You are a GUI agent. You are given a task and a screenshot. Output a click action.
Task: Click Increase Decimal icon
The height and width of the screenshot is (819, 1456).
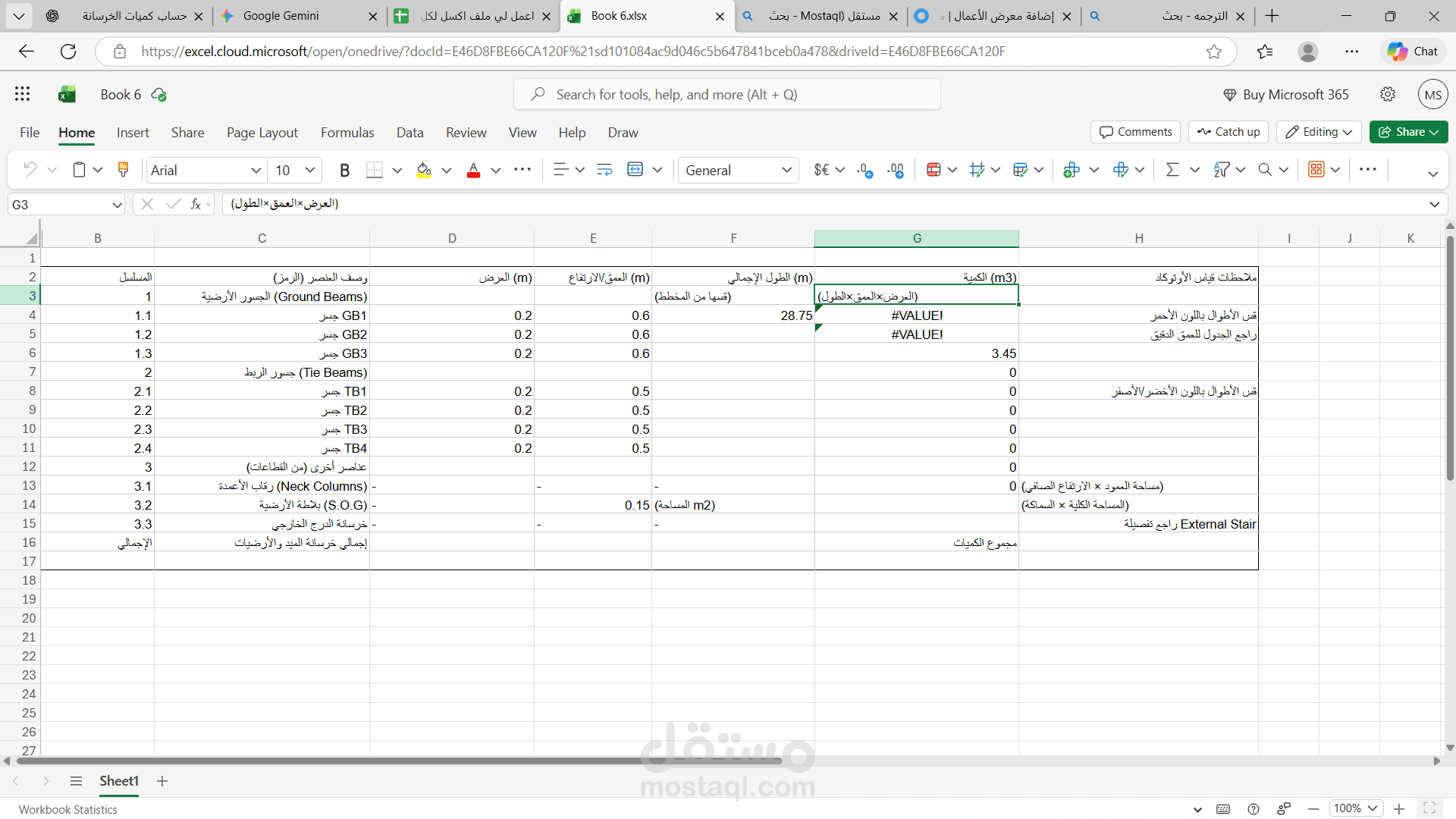point(896,171)
